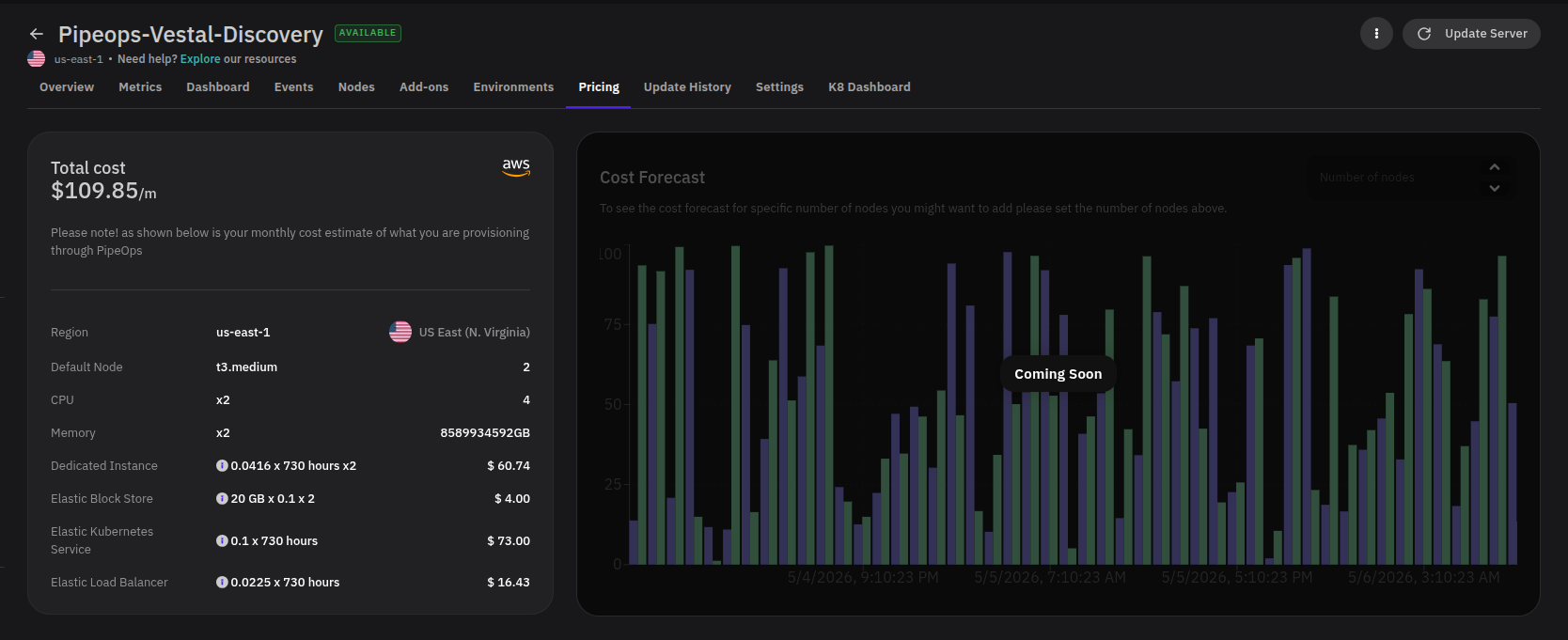Click the US flag icon under the title
Screen dimensions: 1568x640
click(x=37, y=58)
